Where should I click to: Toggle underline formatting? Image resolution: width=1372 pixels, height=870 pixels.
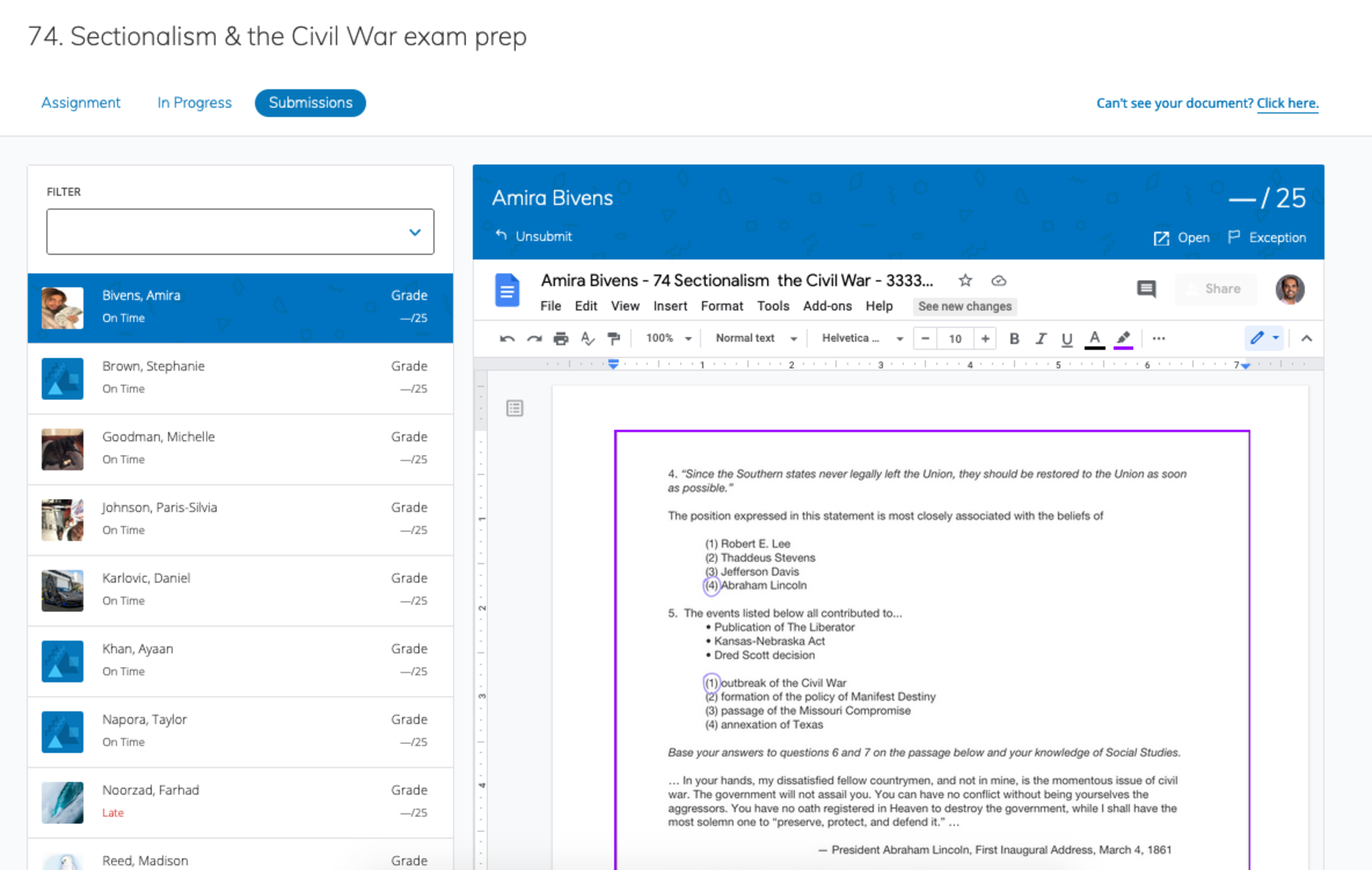pyautogui.click(x=1067, y=339)
